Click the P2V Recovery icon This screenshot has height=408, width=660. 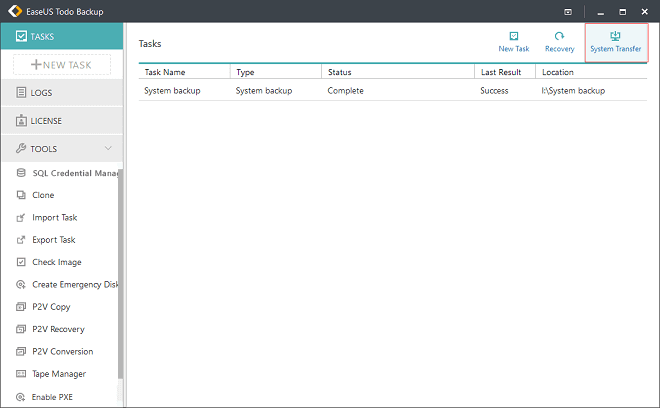point(21,329)
